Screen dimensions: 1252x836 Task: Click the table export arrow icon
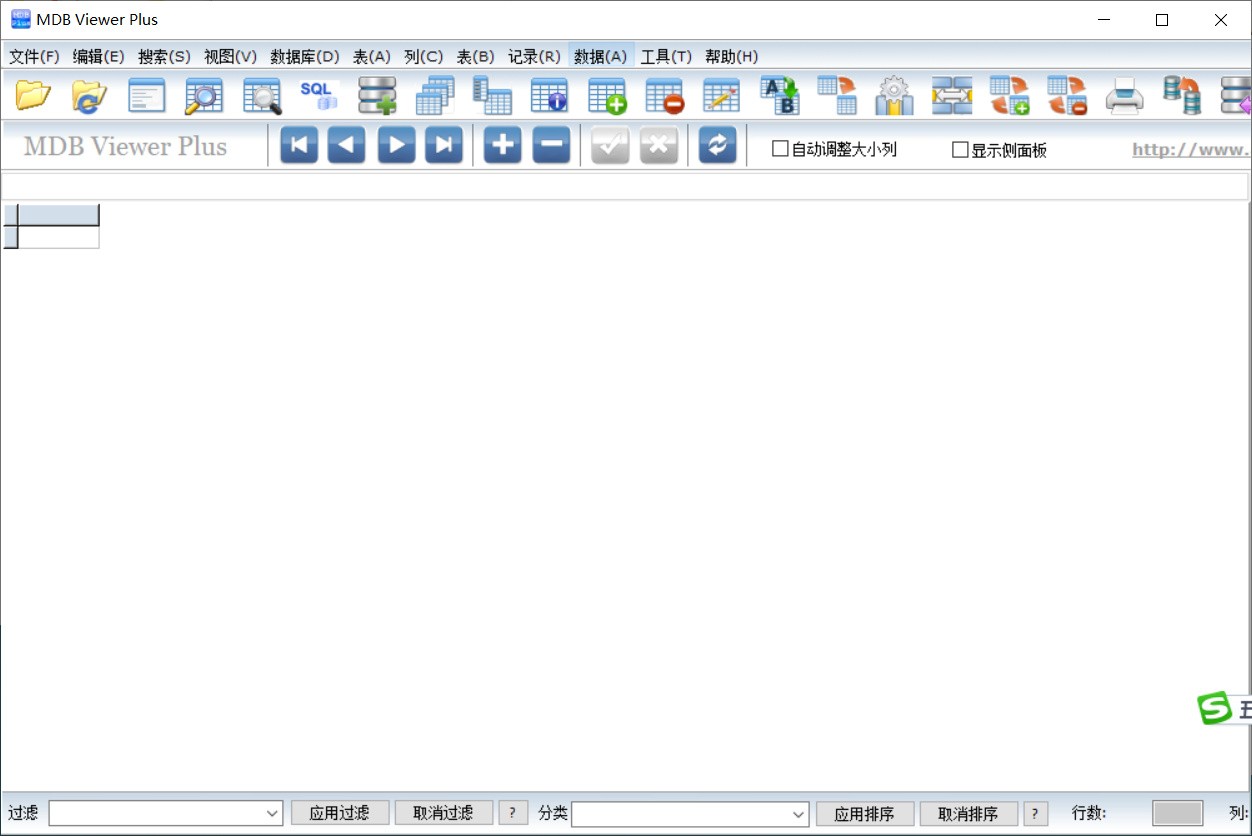coord(837,96)
